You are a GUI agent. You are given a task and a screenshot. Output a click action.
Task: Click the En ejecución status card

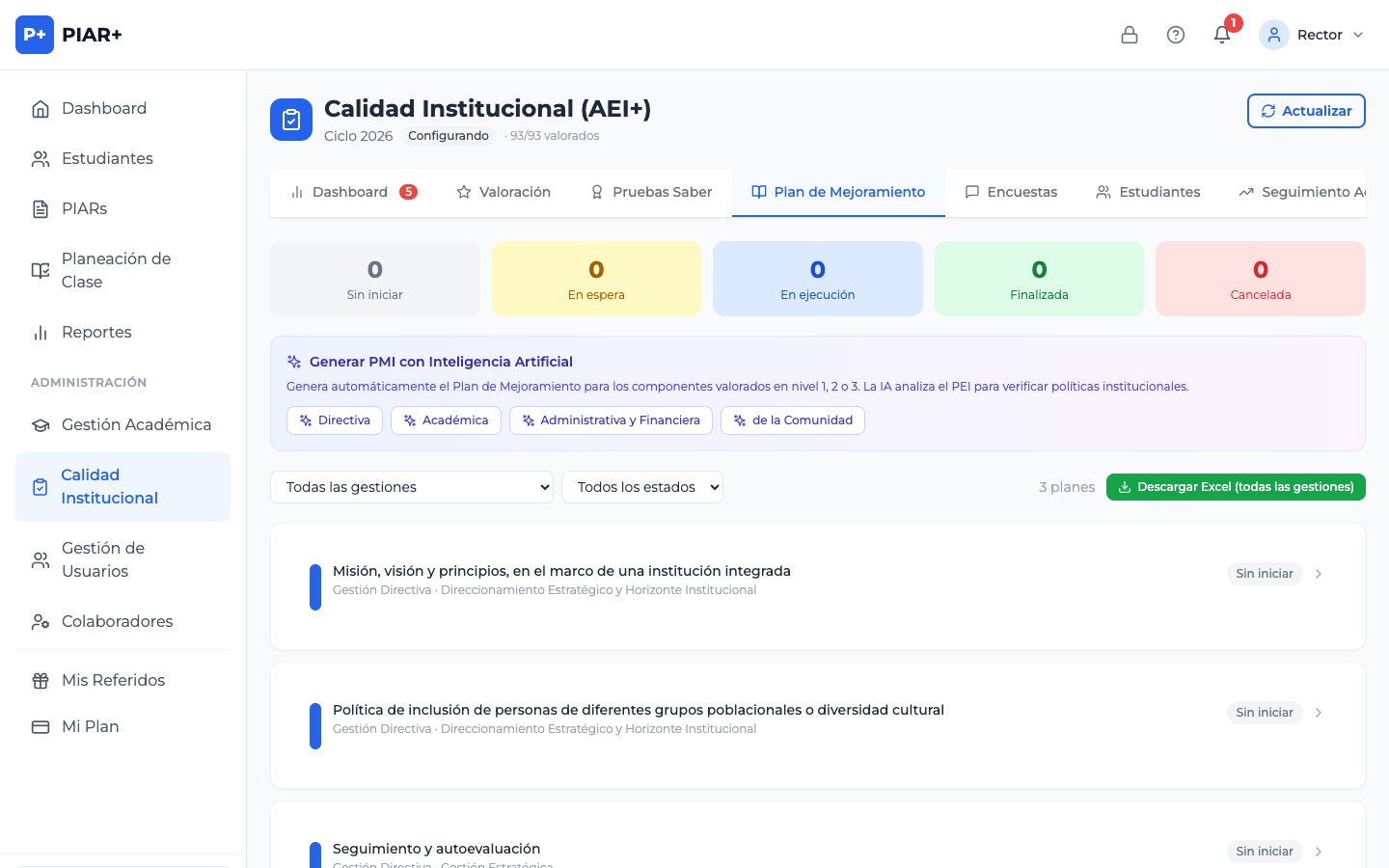coord(818,279)
